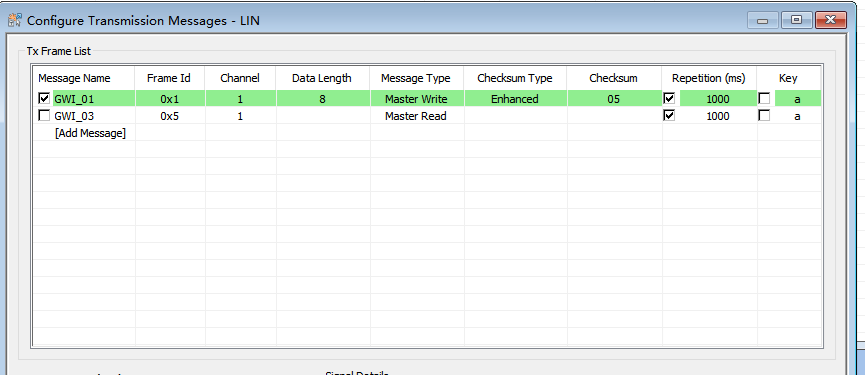Select the Message Name column header
The width and height of the screenshot is (865, 375).
84,78
